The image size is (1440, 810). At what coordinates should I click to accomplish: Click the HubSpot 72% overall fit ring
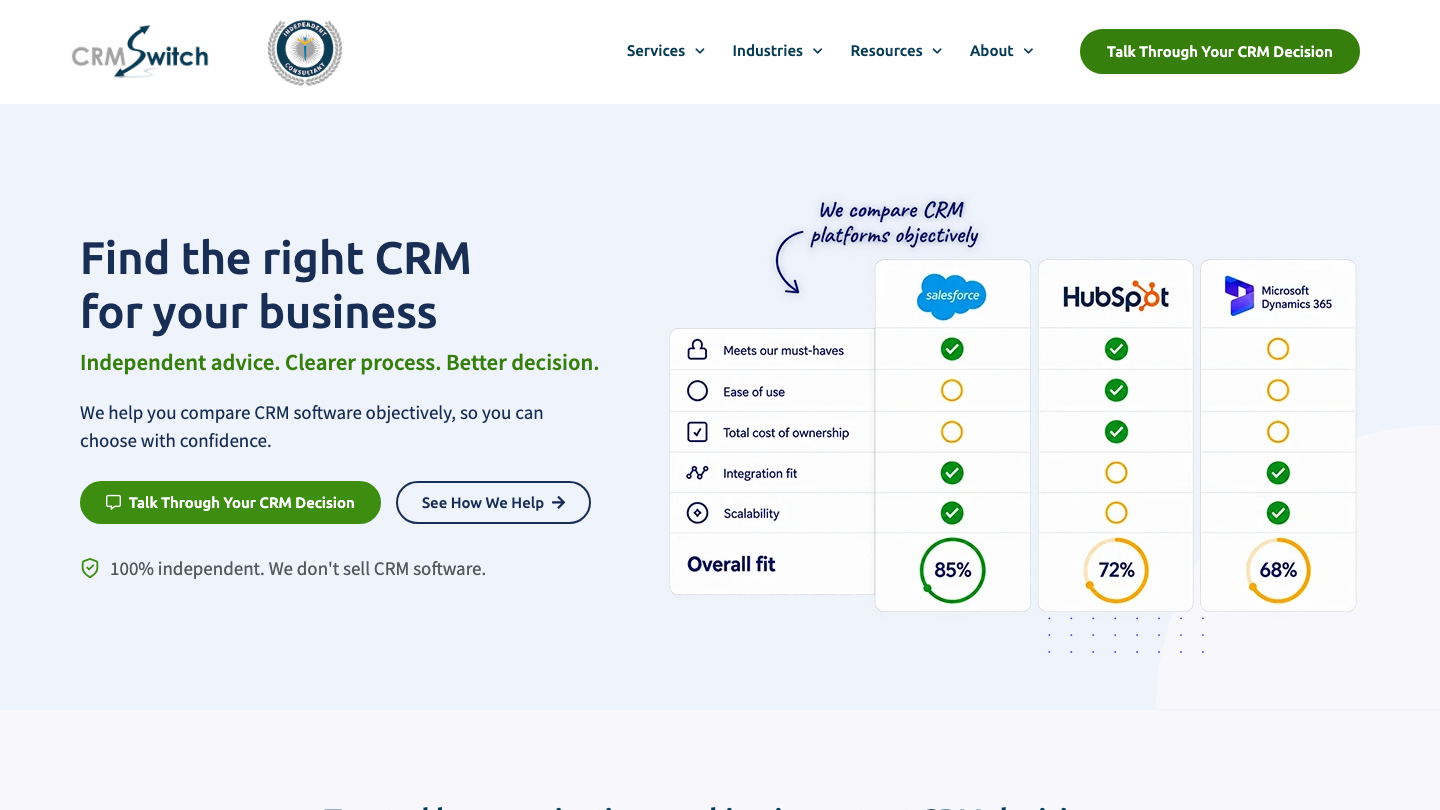click(x=1116, y=570)
